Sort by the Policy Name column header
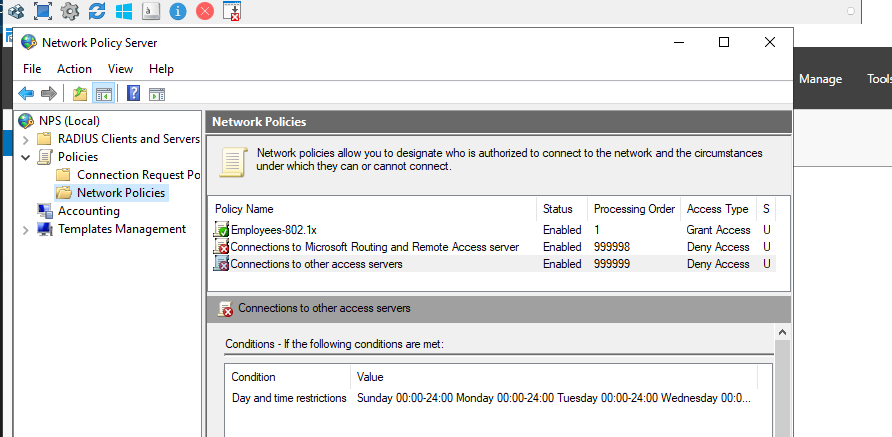 (374, 209)
